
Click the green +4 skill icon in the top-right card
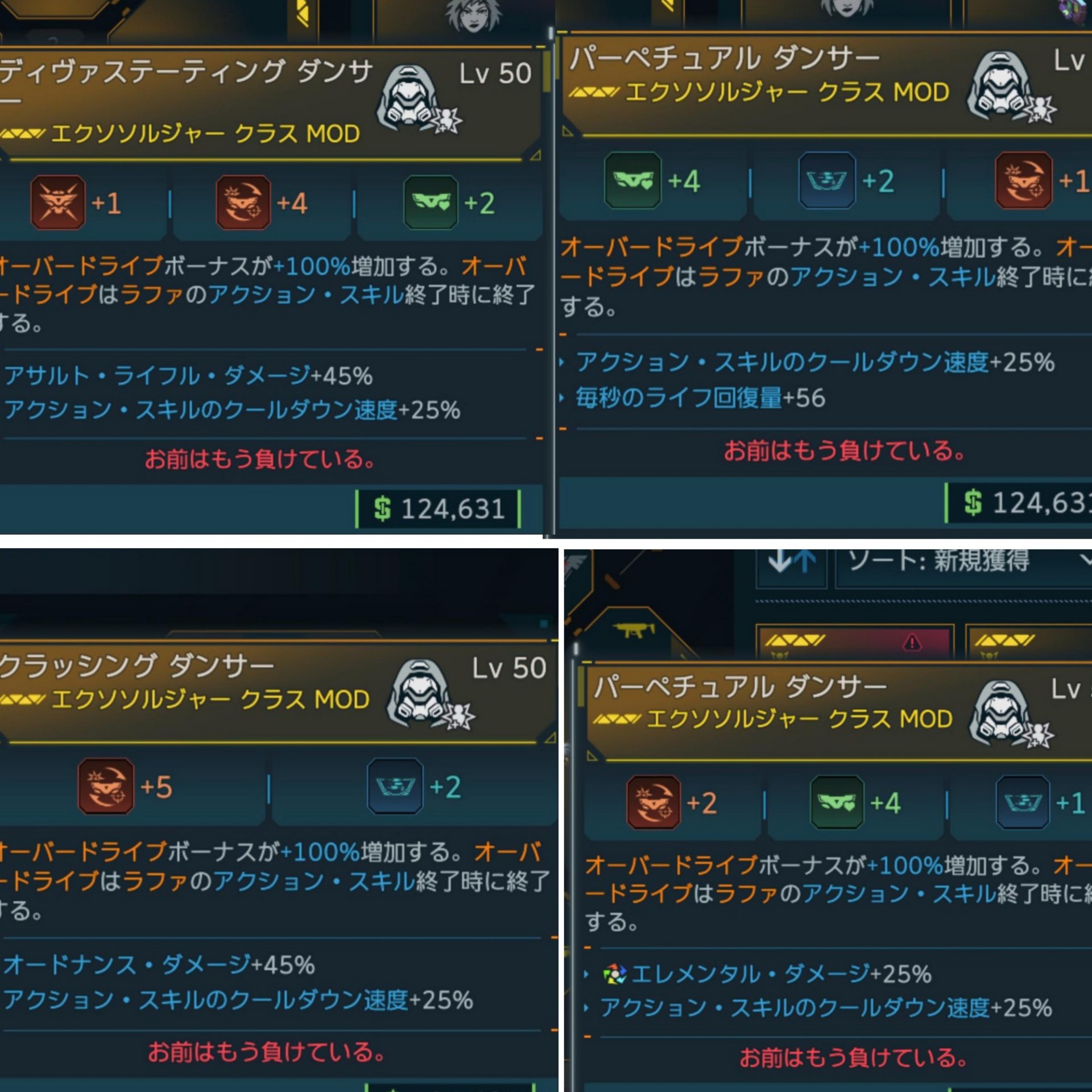click(x=632, y=180)
